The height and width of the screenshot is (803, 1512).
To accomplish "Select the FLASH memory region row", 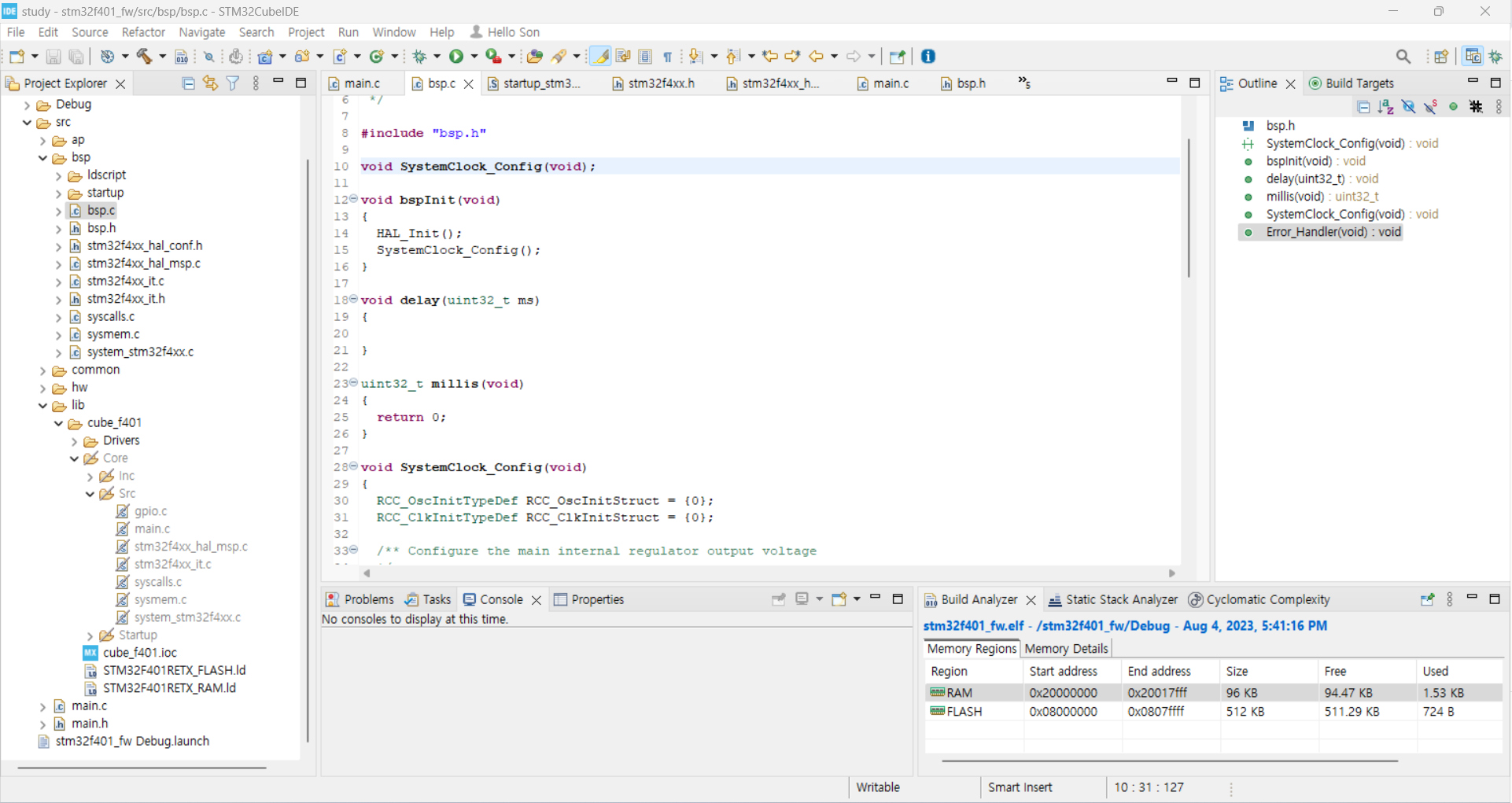I will 1213,712.
